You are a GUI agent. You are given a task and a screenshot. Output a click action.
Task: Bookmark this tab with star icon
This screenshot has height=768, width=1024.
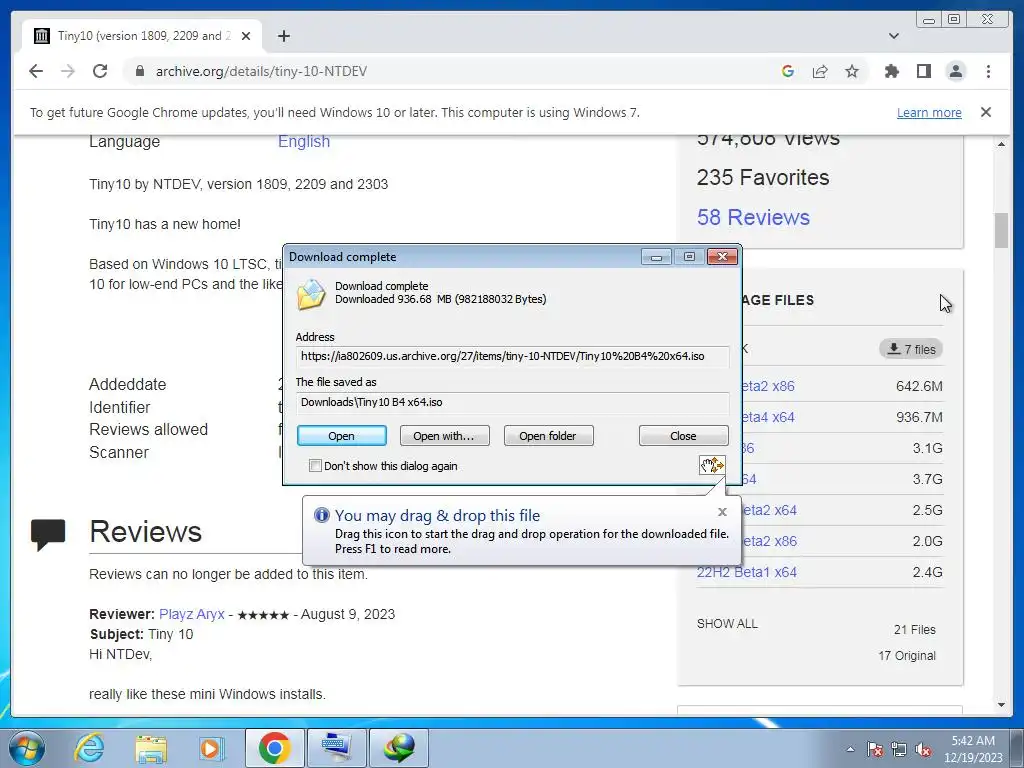[x=852, y=71]
